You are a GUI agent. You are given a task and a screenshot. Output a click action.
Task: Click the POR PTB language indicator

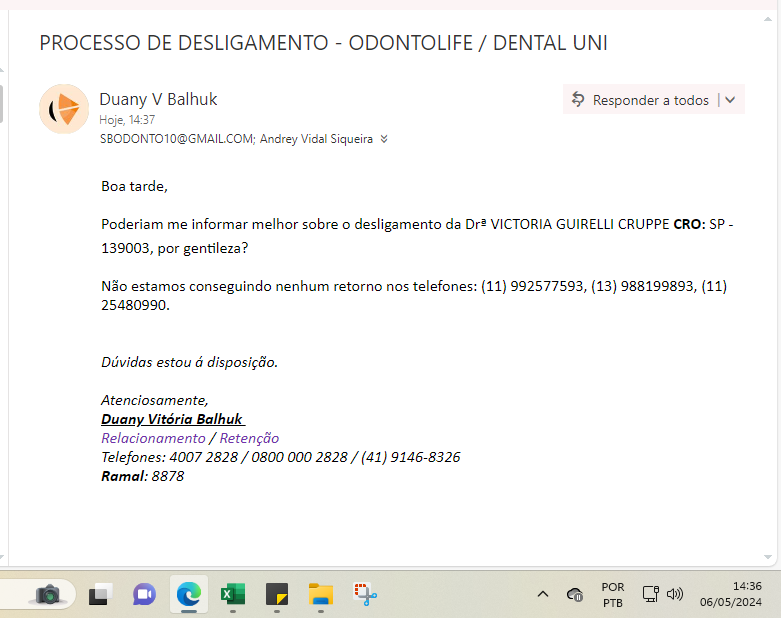tap(613, 595)
